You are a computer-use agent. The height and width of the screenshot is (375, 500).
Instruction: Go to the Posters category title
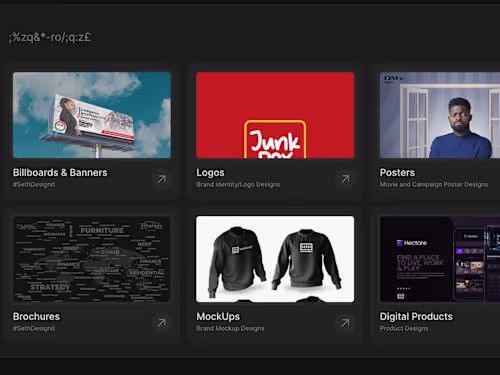click(x=397, y=173)
